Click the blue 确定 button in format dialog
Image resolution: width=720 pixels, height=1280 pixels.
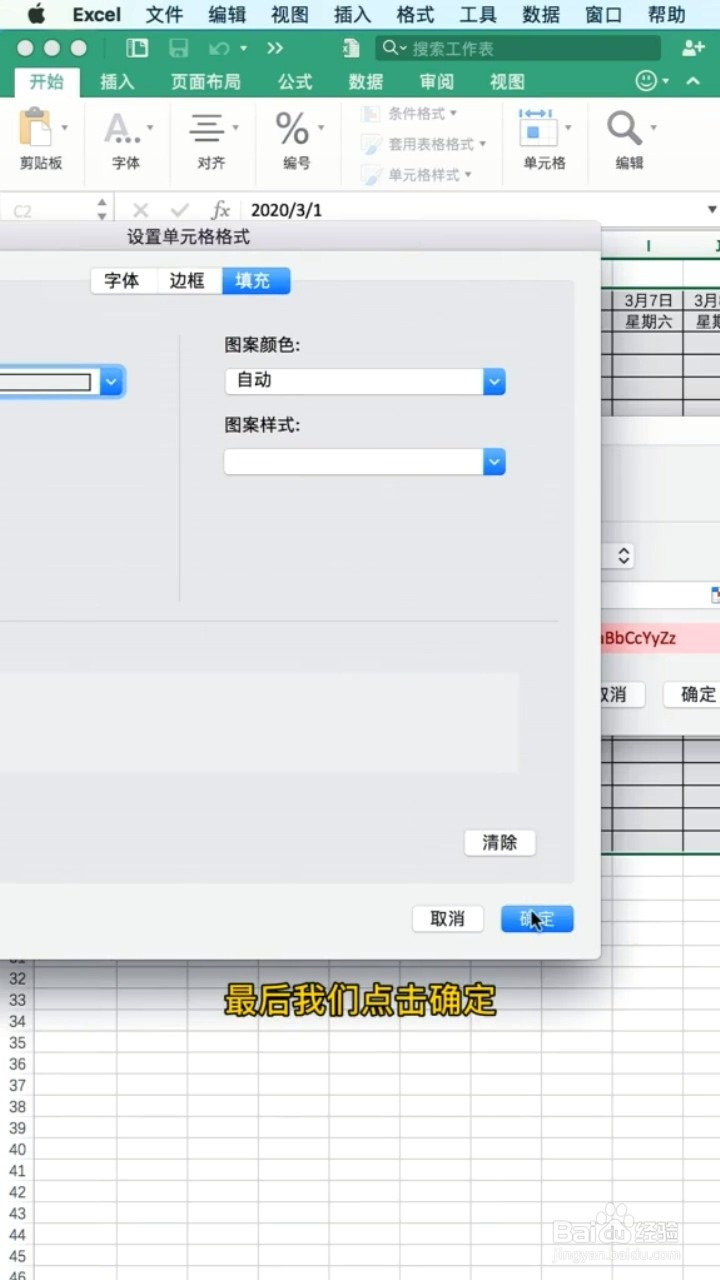[537, 919]
